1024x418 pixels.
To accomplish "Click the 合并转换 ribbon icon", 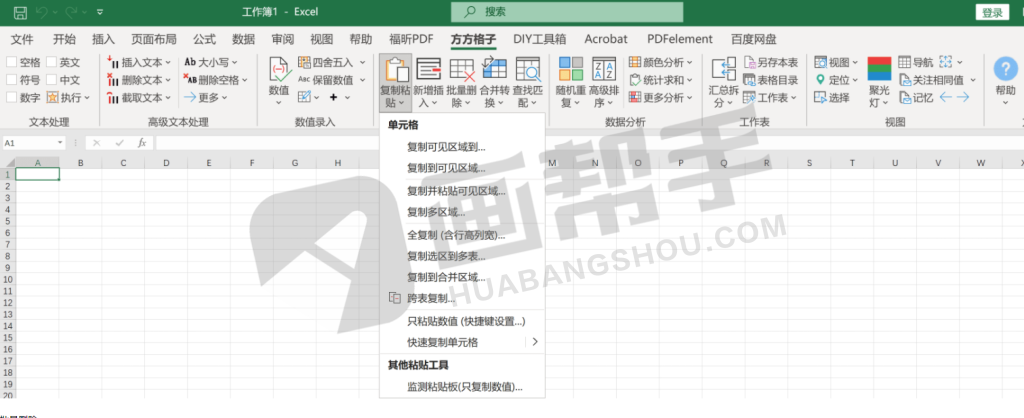I will [494, 70].
